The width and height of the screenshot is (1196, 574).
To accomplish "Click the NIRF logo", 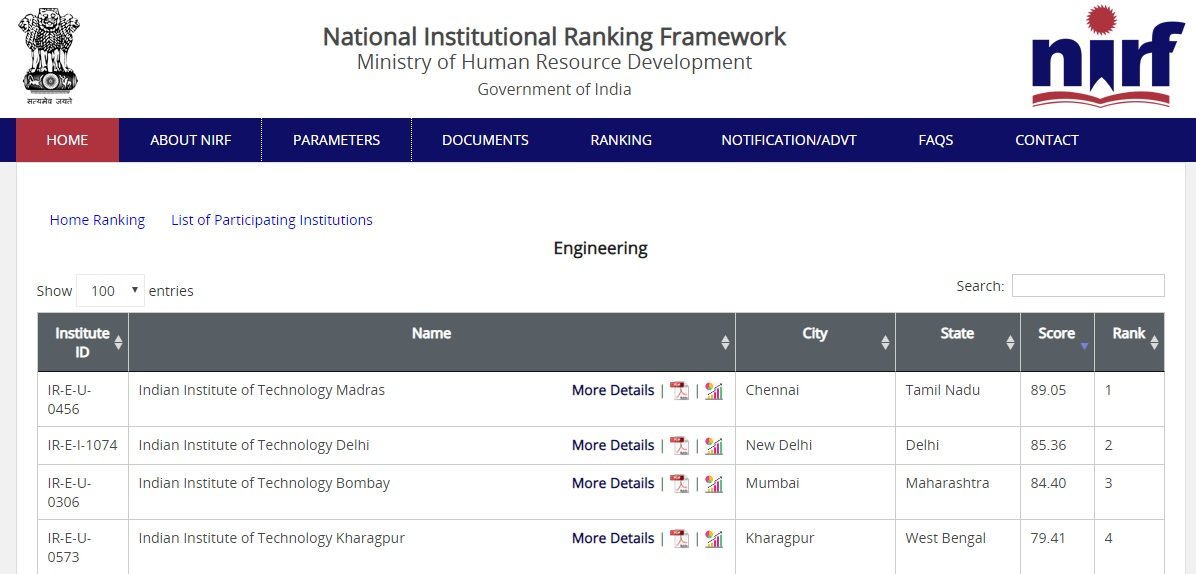I will tap(1108, 56).
